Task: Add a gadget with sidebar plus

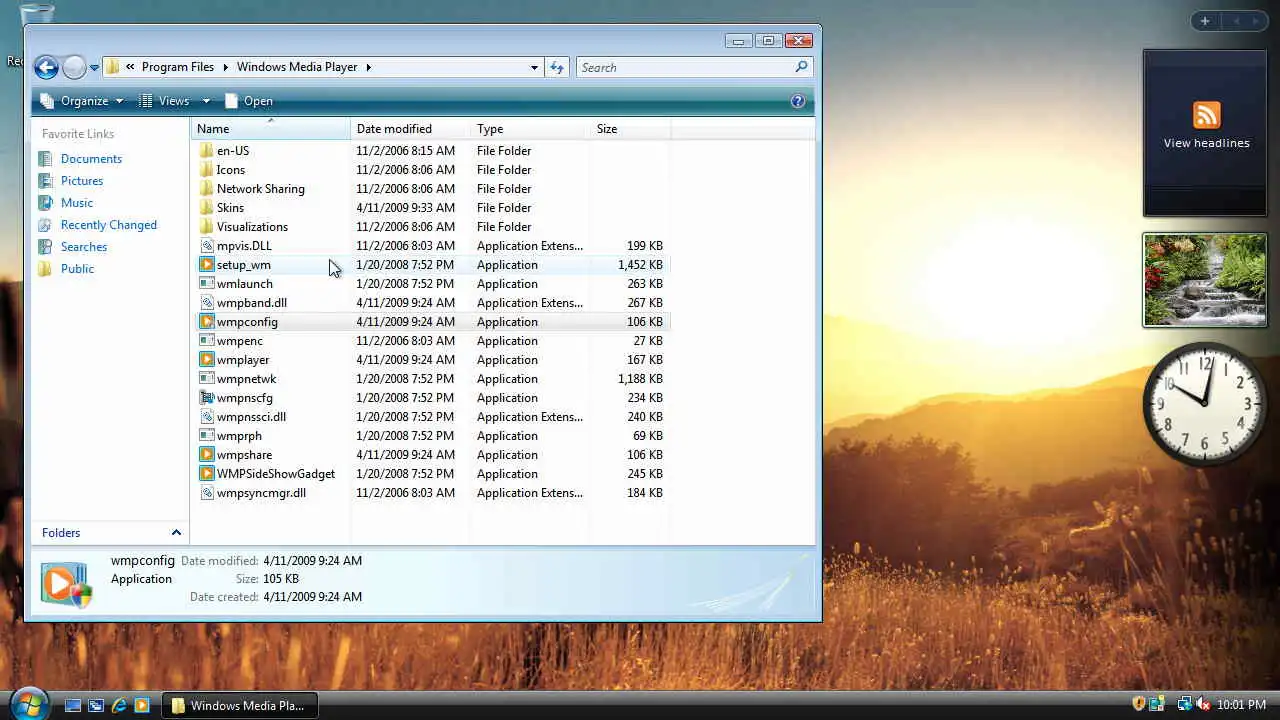Action: tap(1205, 21)
